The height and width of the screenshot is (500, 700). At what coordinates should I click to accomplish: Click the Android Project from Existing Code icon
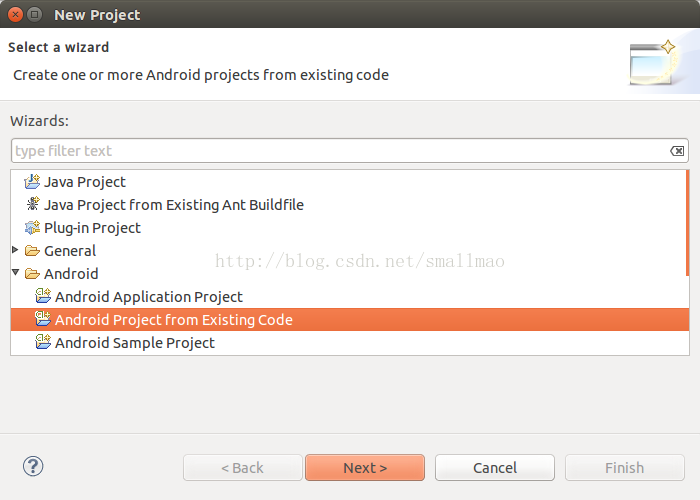(x=43, y=319)
